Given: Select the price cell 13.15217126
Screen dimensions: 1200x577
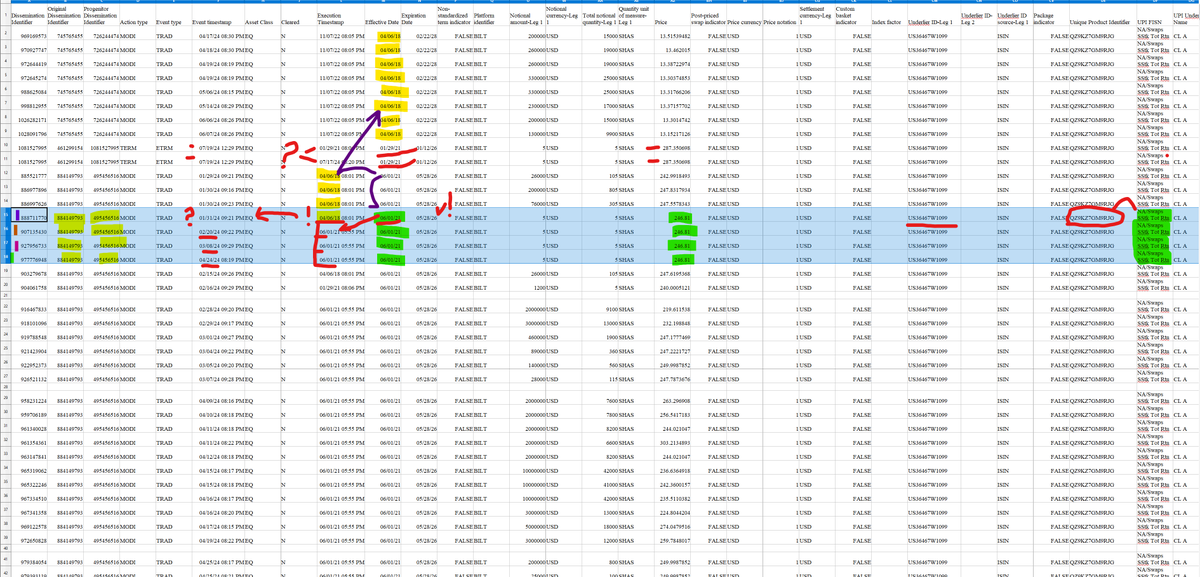Looking at the screenshot, I should click(x=674, y=132).
